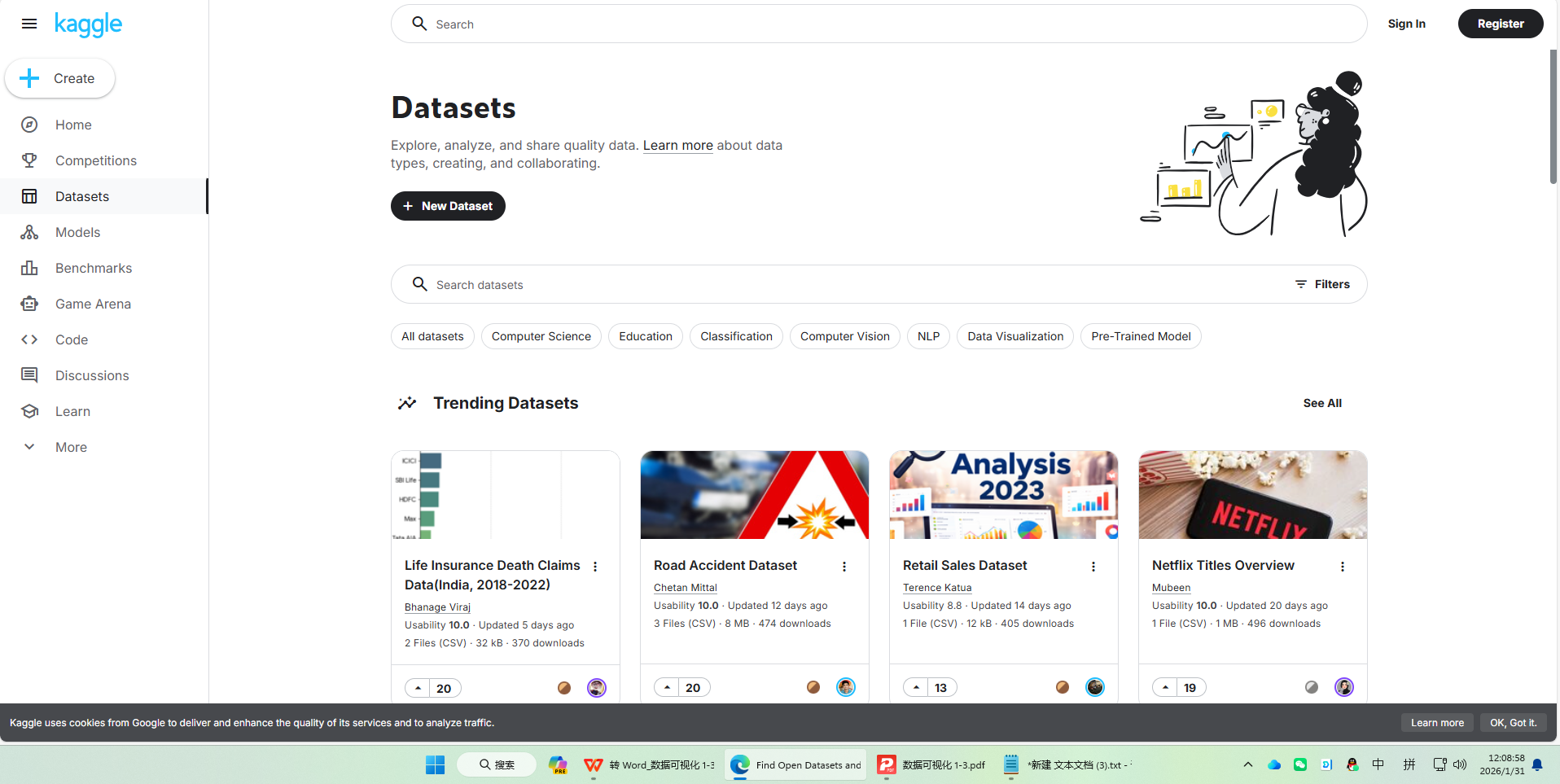Screen dimensions: 1560x784
Task: Click Learn more in cookie banner
Action: tap(1437, 723)
